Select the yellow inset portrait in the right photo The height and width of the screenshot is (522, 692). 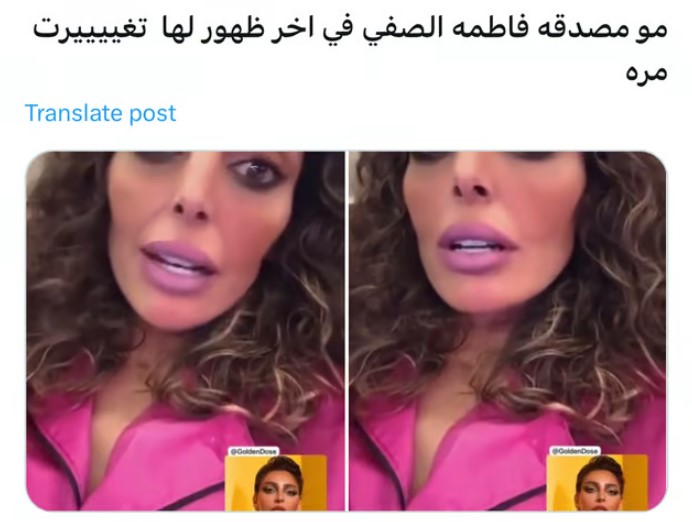(x=598, y=483)
